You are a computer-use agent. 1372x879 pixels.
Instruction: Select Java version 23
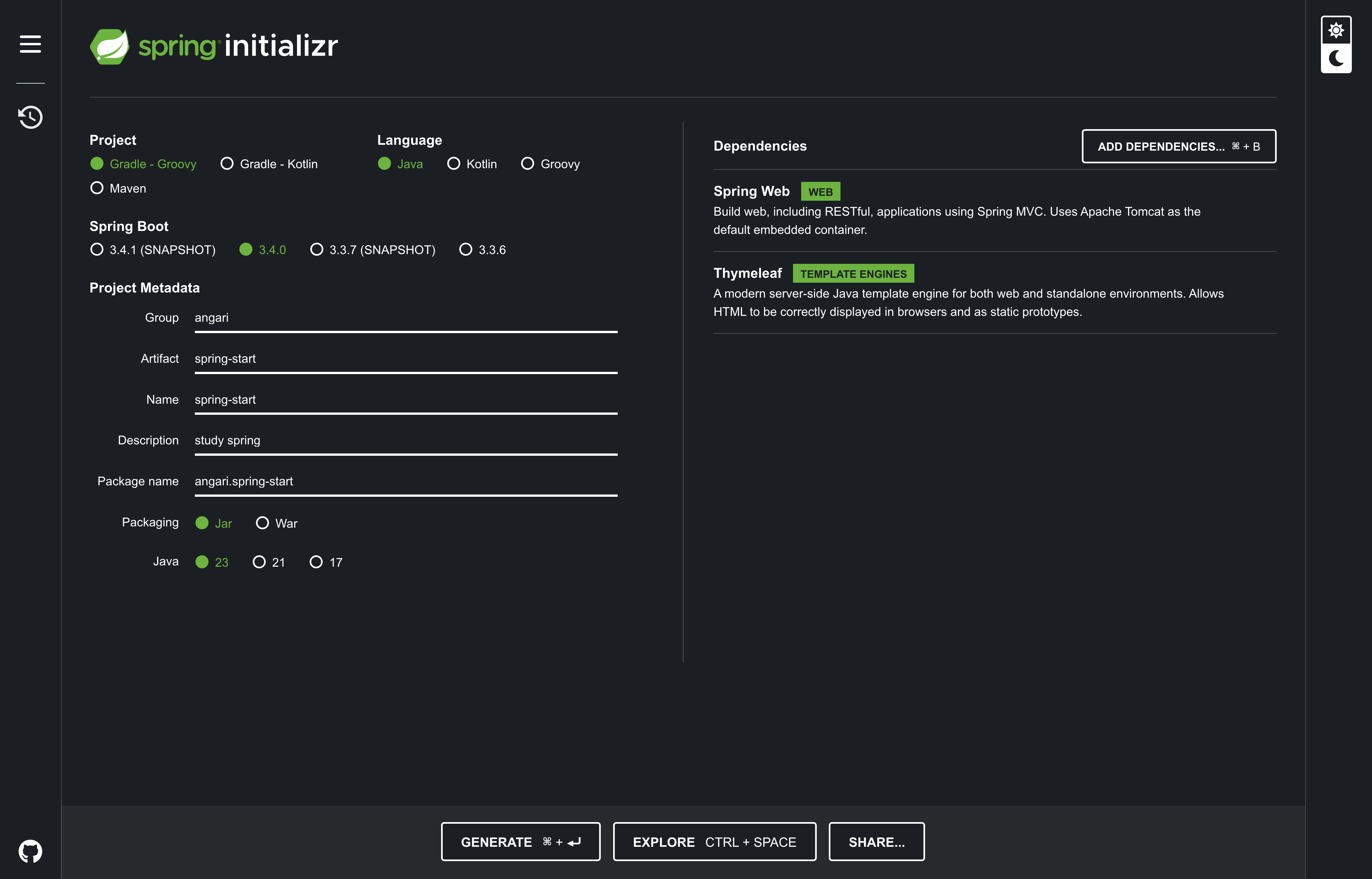tap(212, 562)
